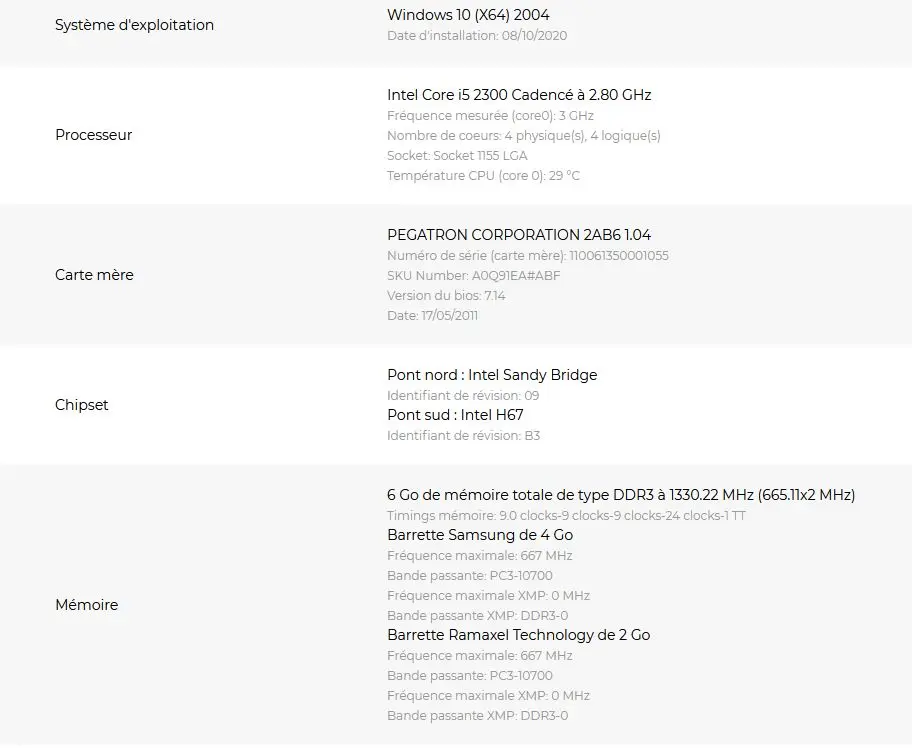Select the Barrette Samsung de 4 Go heading
This screenshot has width=912, height=748.
[480, 535]
